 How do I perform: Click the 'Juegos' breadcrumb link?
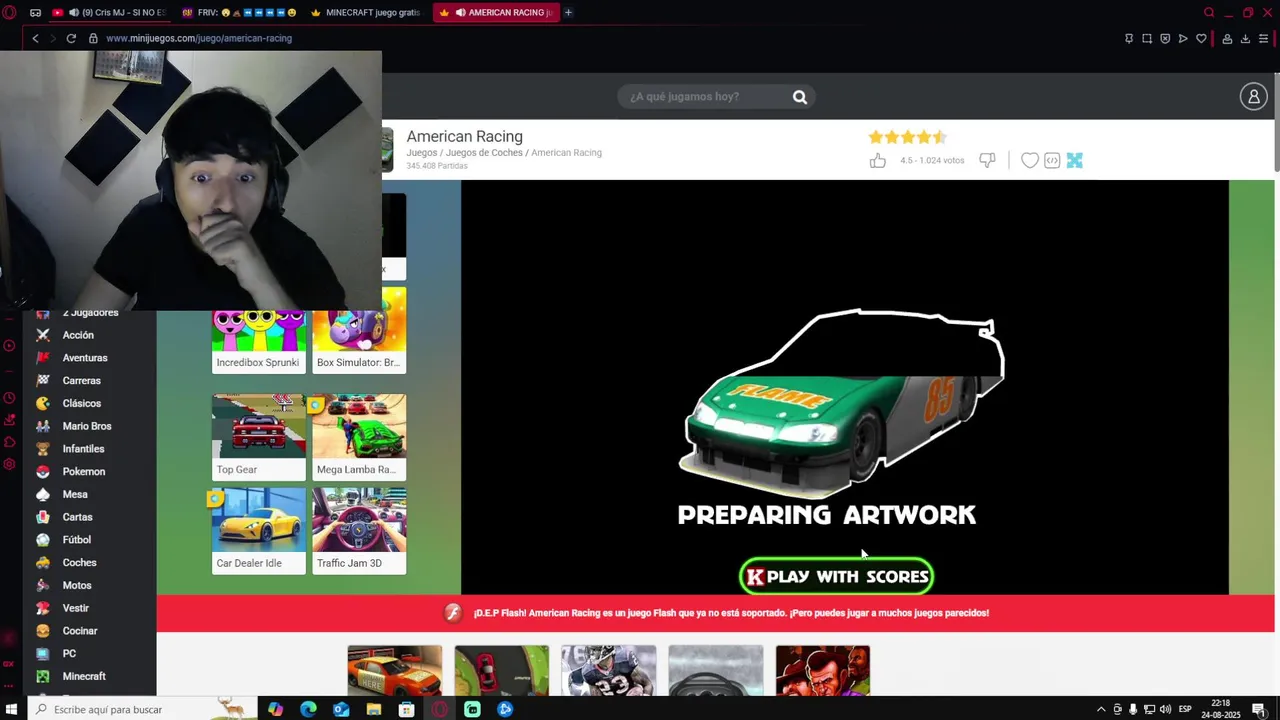(421, 153)
